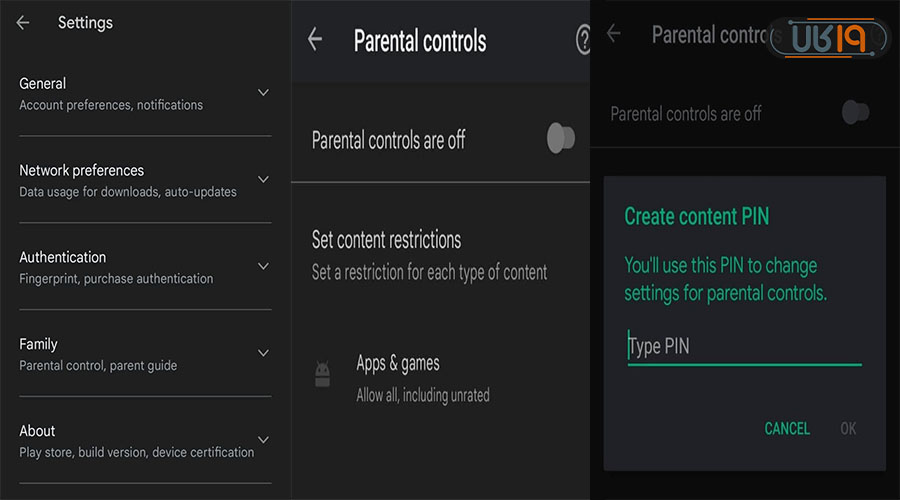Click the Type PIN input field
The image size is (900, 500).
click(x=743, y=347)
